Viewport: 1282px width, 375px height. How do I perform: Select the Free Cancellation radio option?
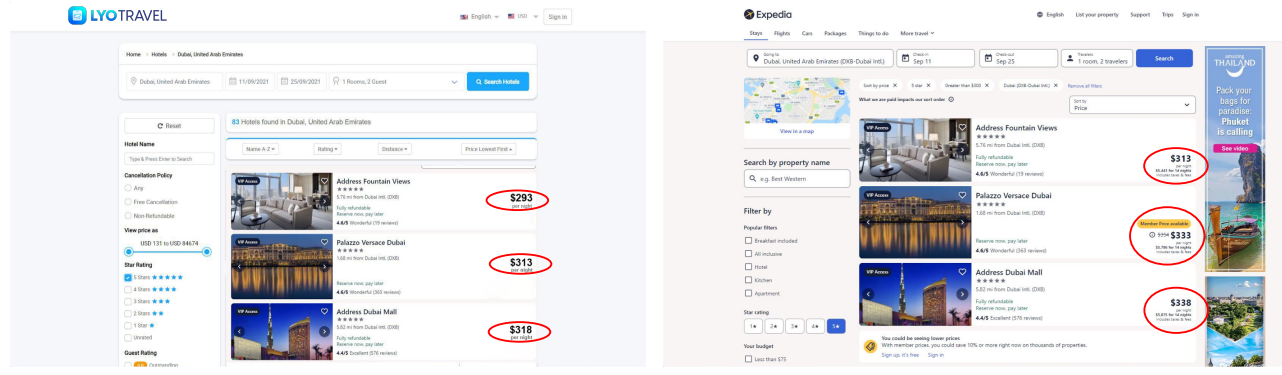pyautogui.click(x=128, y=201)
